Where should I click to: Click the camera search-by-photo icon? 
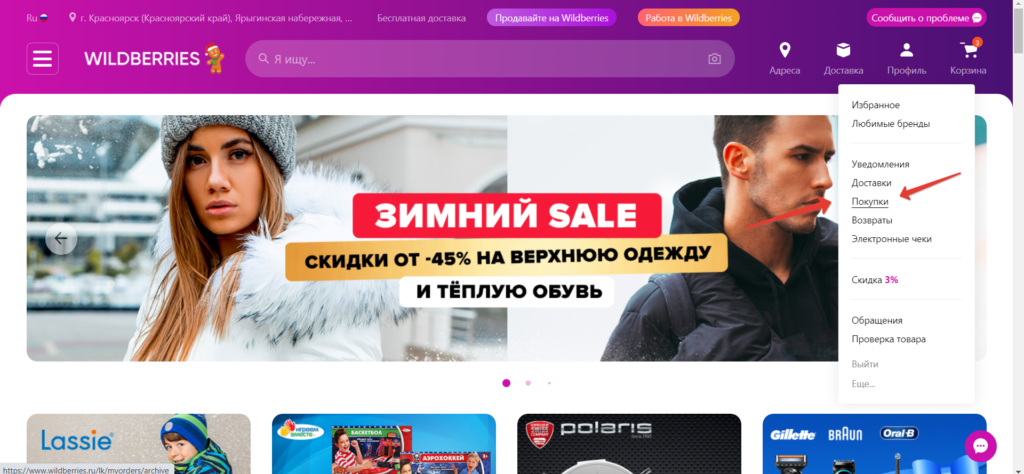[x=714, y=59]
